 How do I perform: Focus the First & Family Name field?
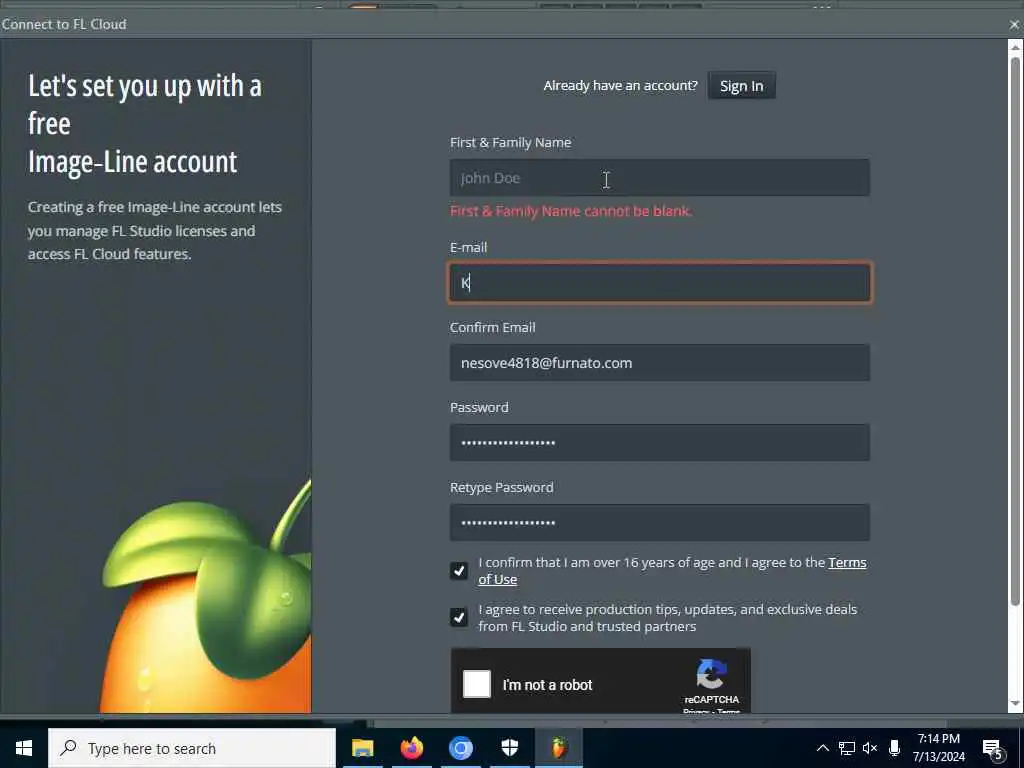(x=660, y=178)
